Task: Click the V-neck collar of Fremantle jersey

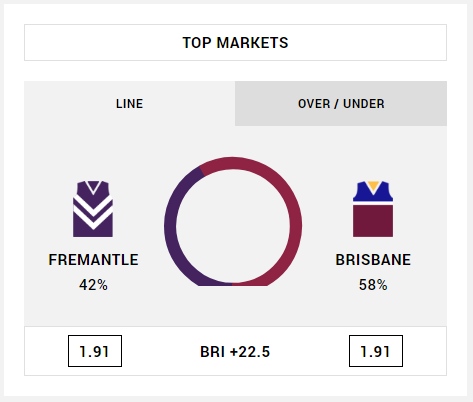Action: (x=93, y=187)
